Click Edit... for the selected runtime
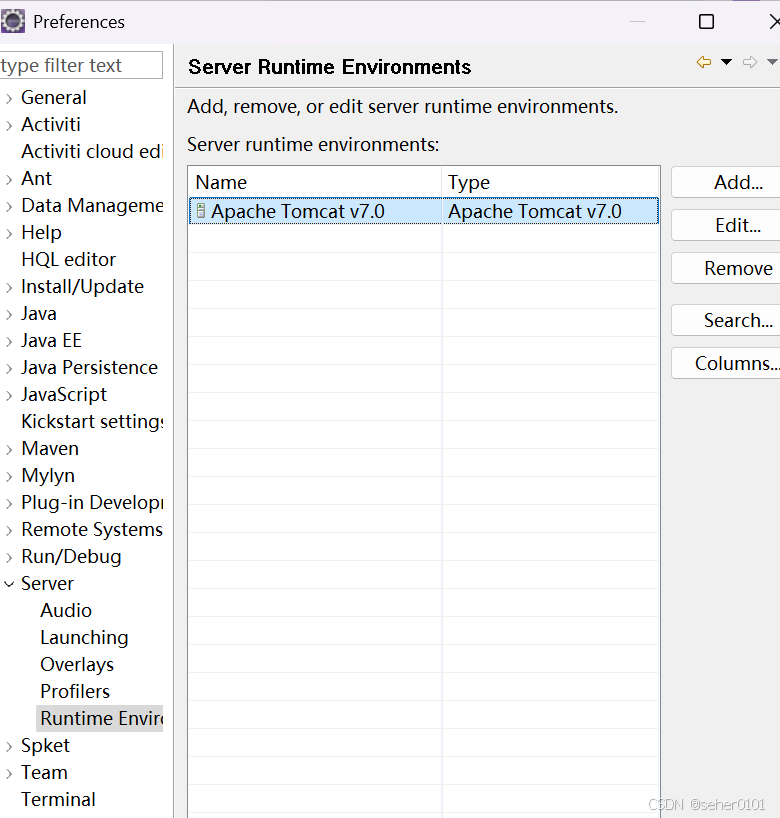 [x=727, y=225]
